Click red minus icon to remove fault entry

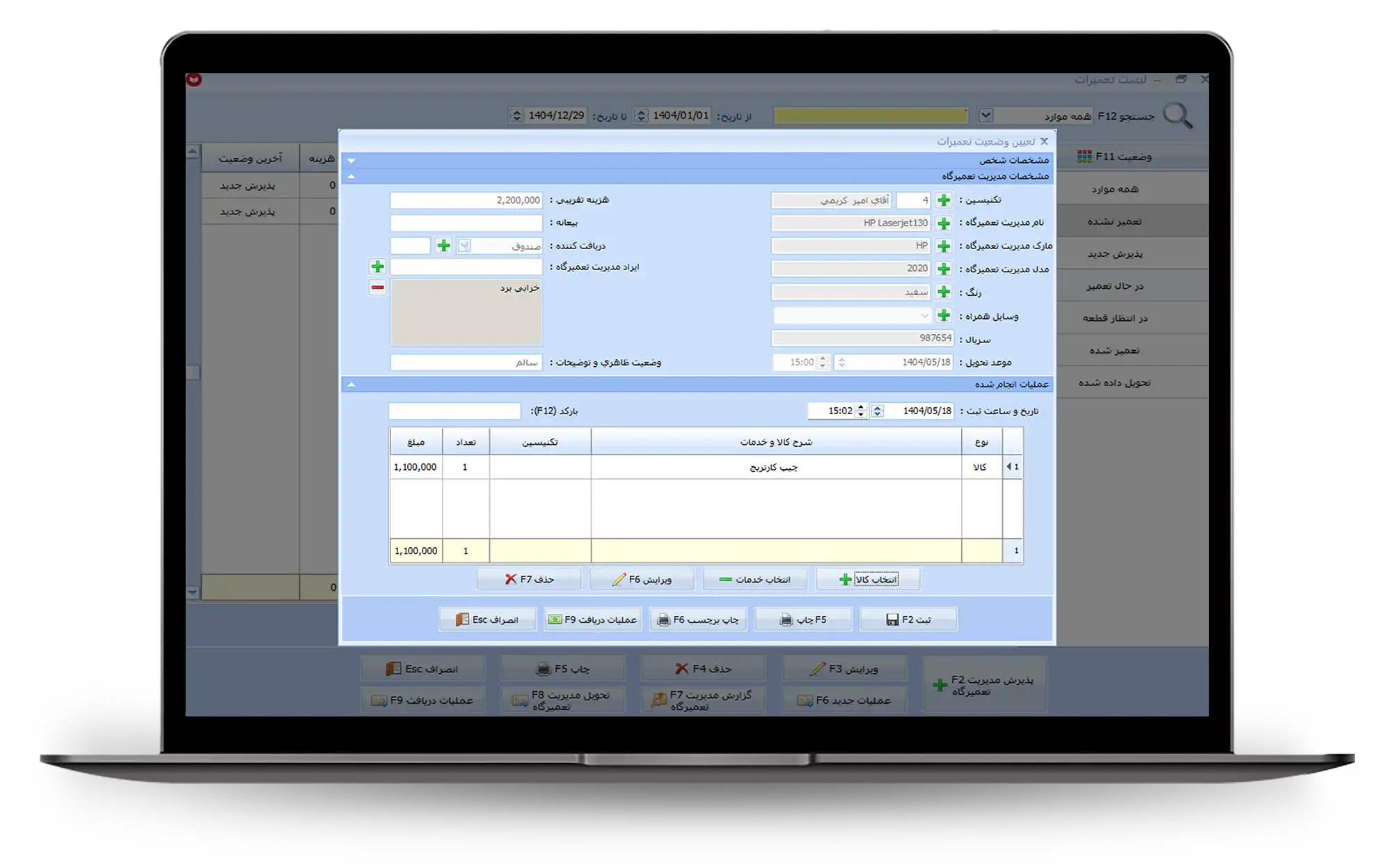click(377, 287)
